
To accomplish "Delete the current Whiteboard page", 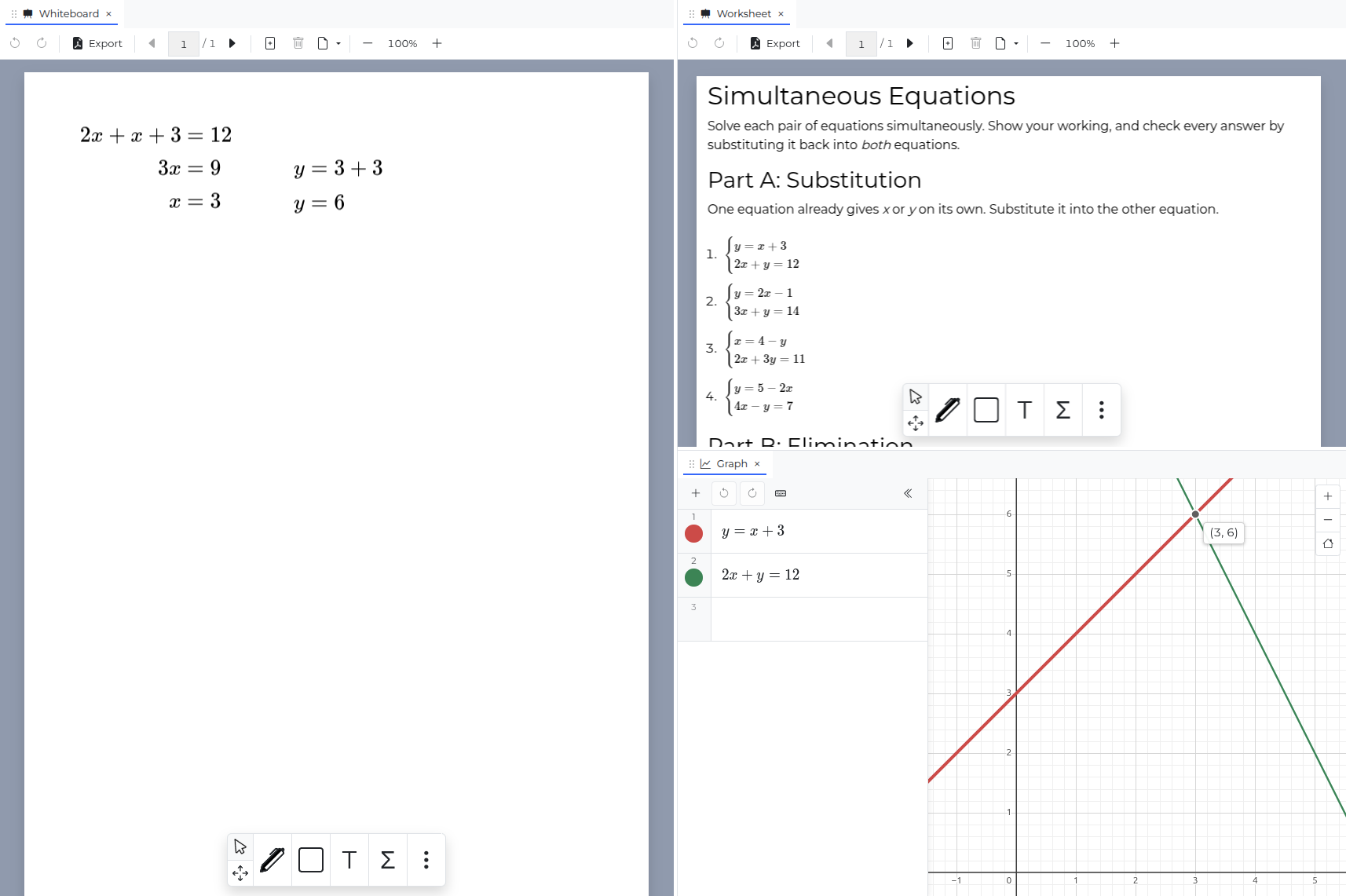I will pyautogui.click(x=298, y=43).
